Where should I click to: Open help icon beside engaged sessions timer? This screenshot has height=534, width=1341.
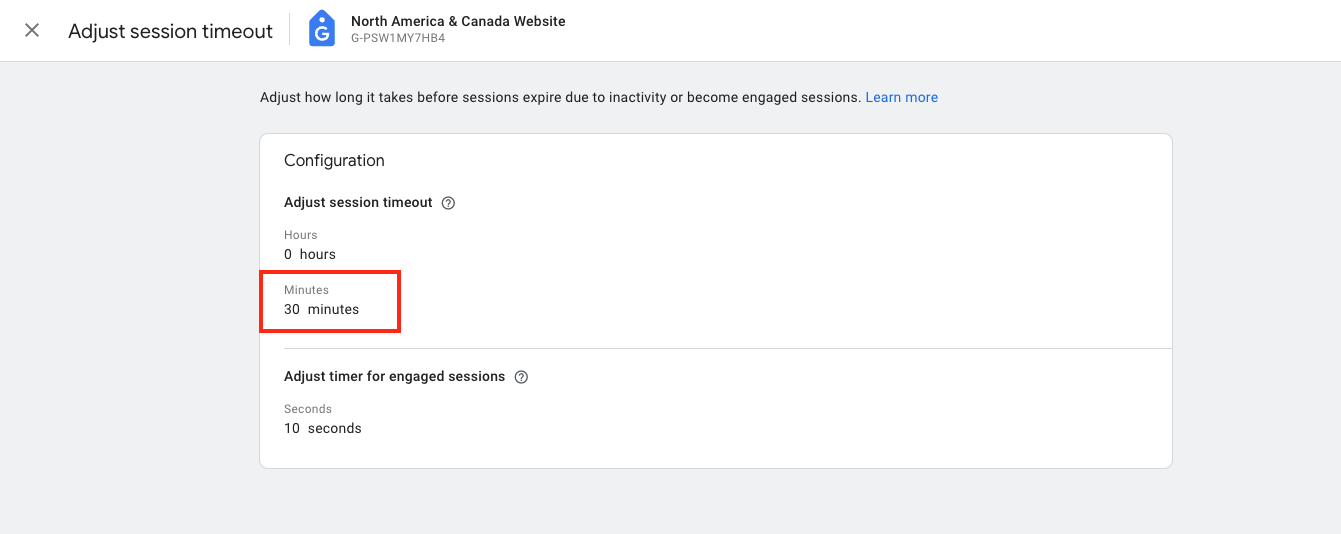[x=520, y=377]
